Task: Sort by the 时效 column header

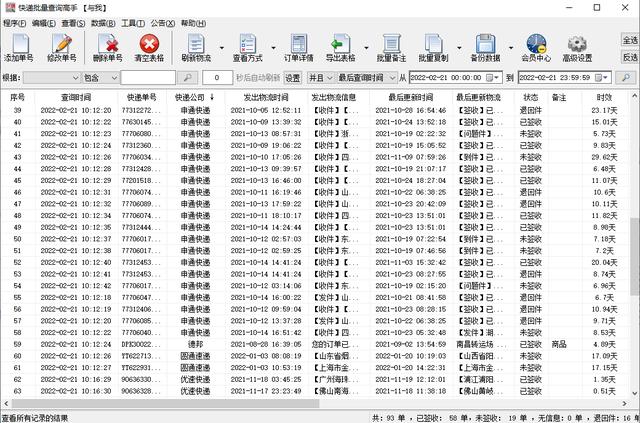Action: [x=604, y=97]
